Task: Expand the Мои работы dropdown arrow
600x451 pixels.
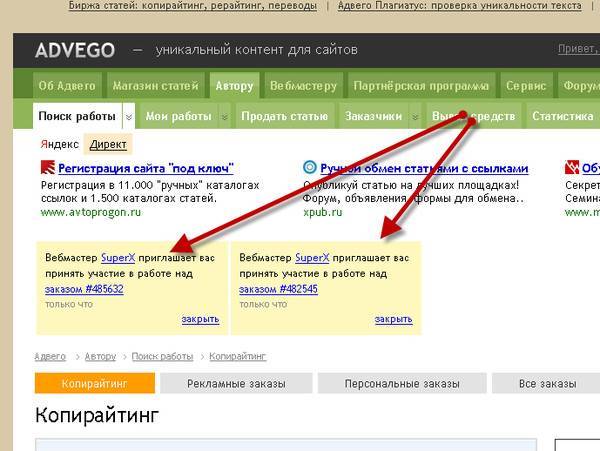Action: (225, 116)
